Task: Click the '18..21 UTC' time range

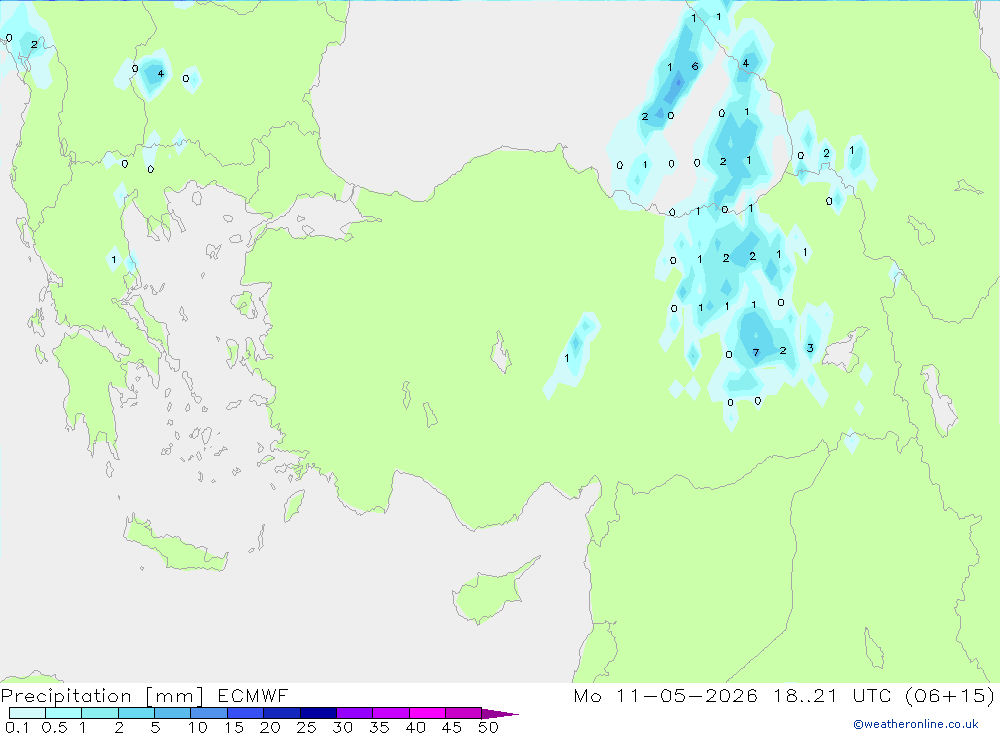Action: pos(832,695)
